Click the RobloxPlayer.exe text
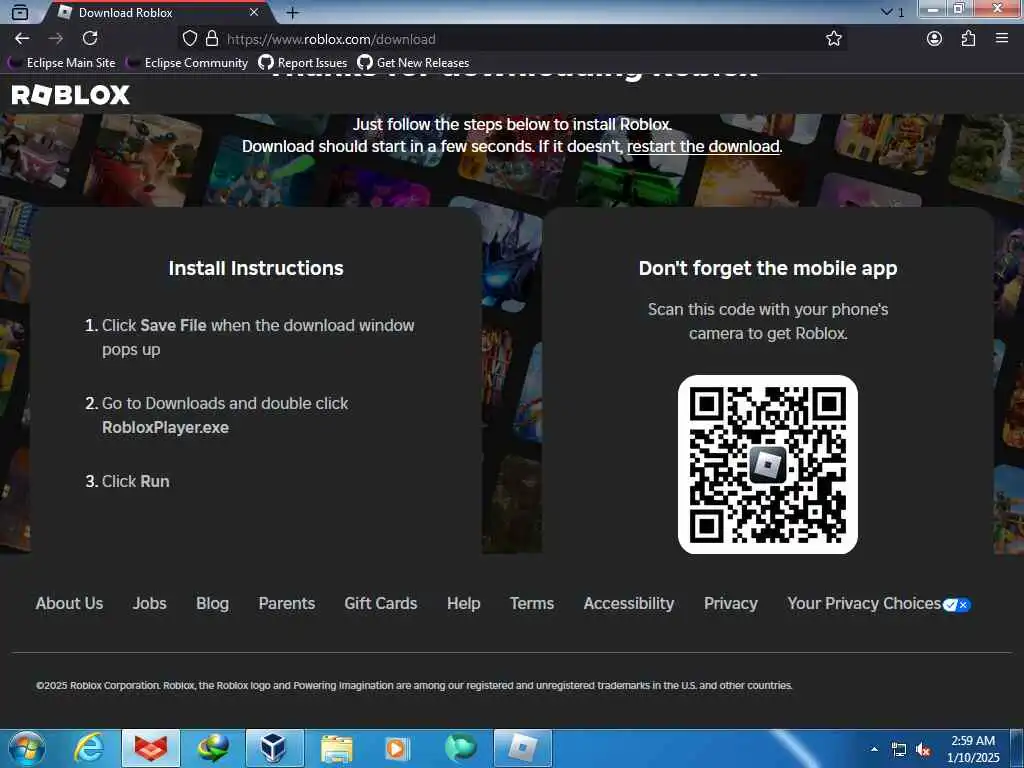The height and width of the screenshot is (768, 1024). pyautogui.click(x=165, y=428)
